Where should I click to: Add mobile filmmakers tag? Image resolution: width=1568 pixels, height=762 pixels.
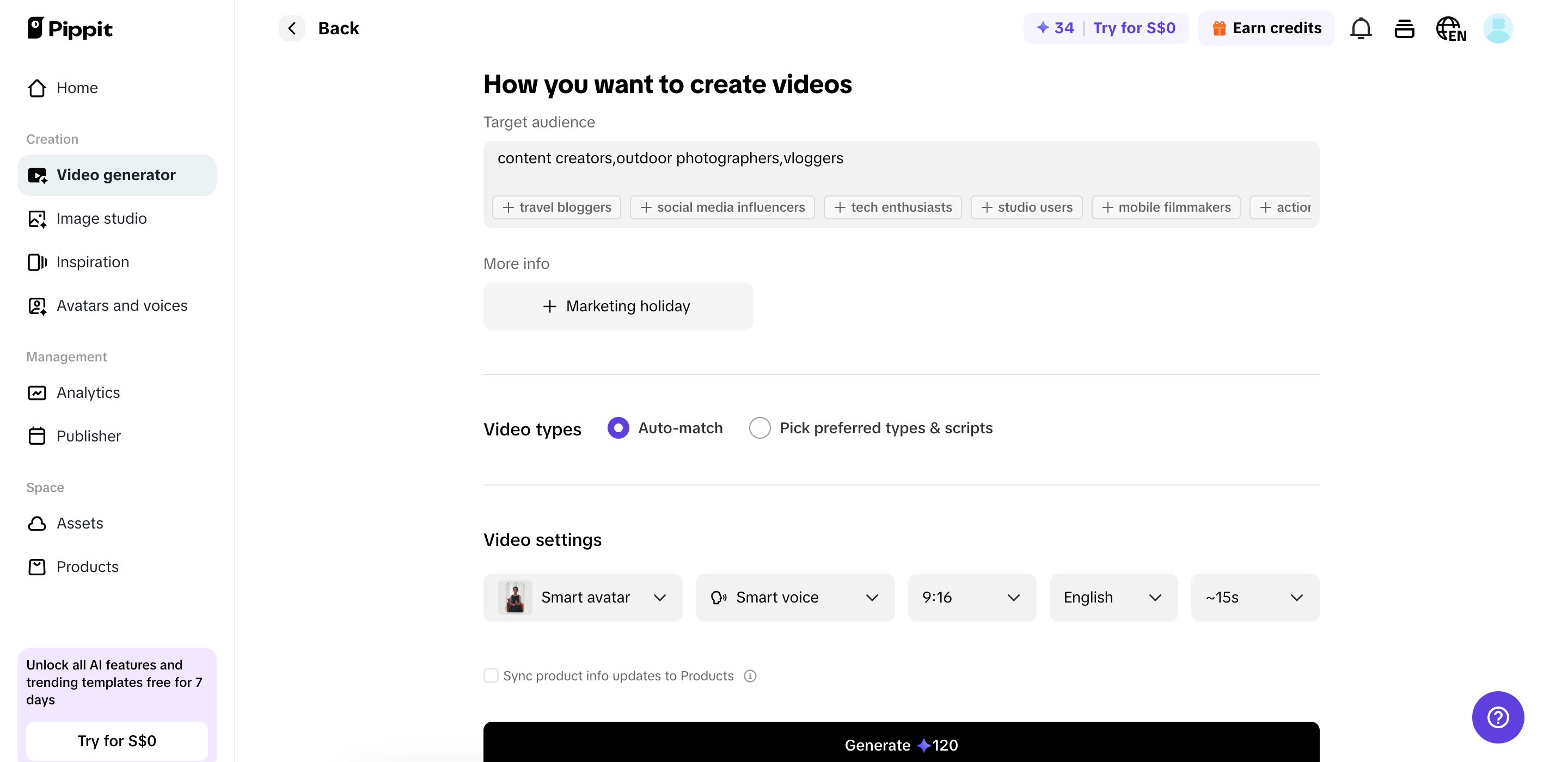click(1166, 207)
